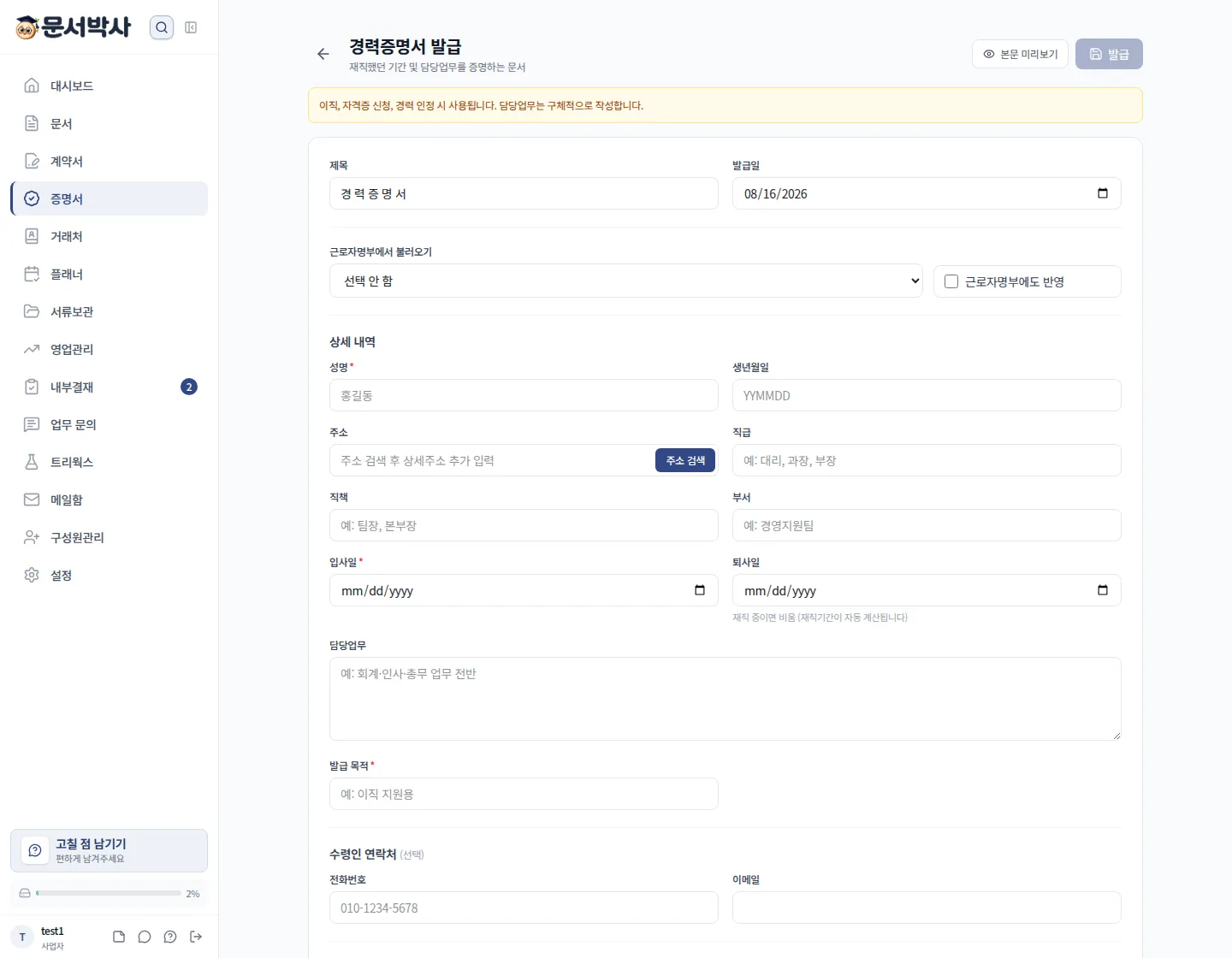Open the 플래너 menu item
The width and height of the screenshot is (1232, 958).
[x=110, y=274]
